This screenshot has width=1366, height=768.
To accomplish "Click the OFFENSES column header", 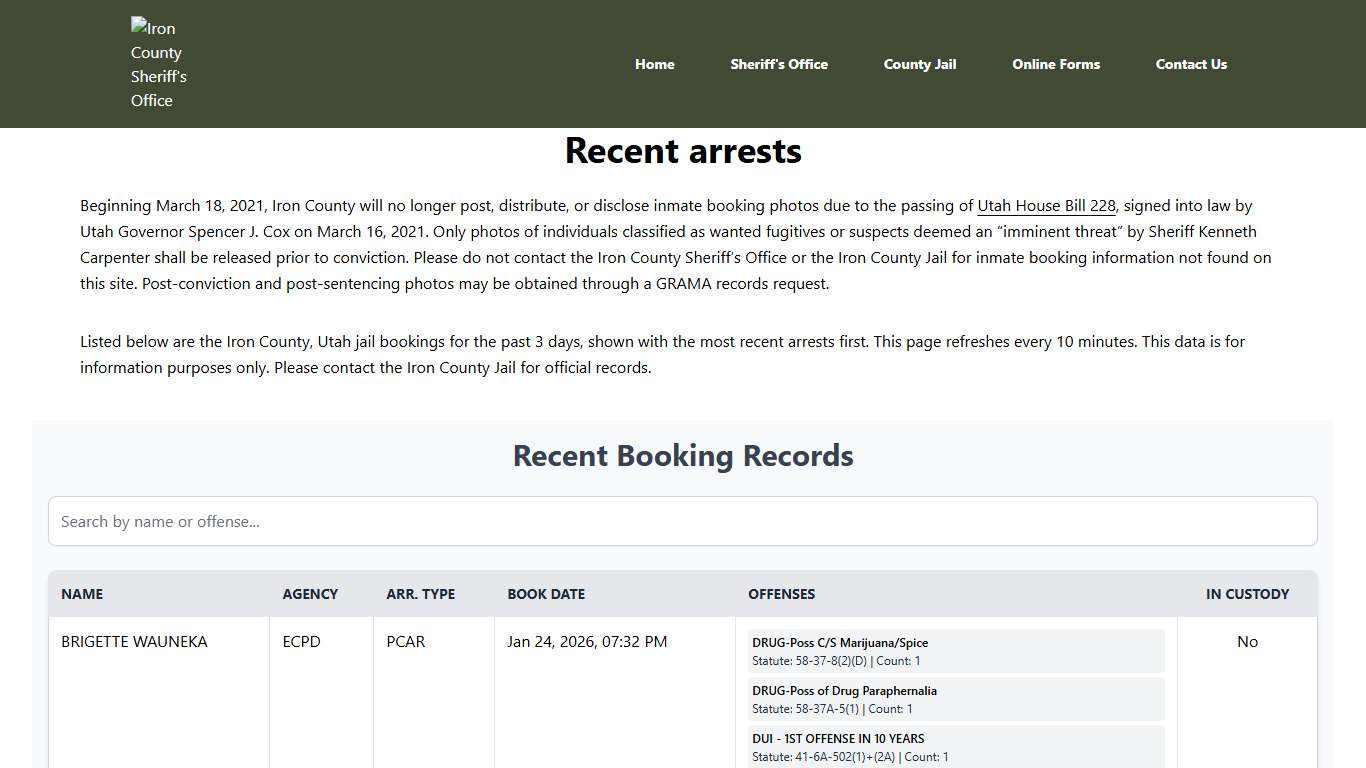I will point(782,594).
